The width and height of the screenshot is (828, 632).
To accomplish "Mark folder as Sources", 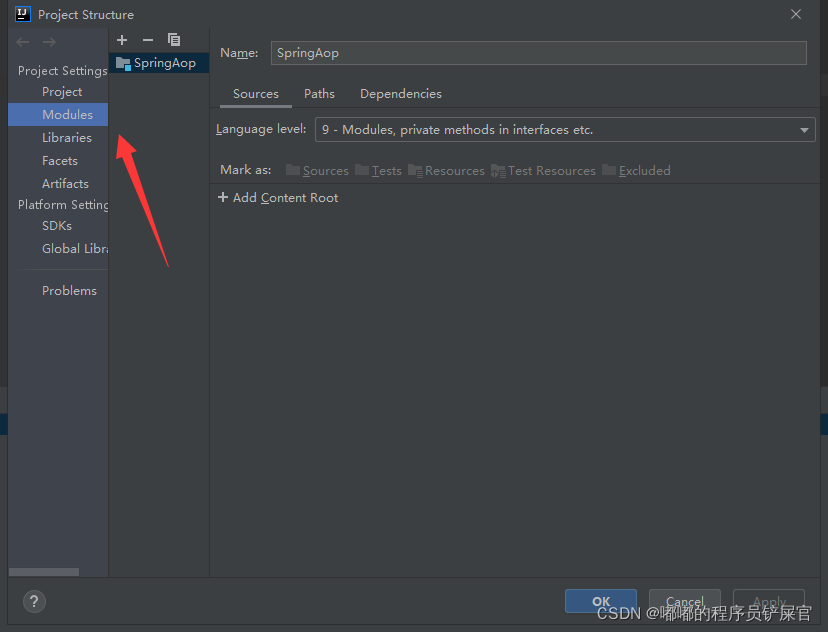I will point(317,171).
